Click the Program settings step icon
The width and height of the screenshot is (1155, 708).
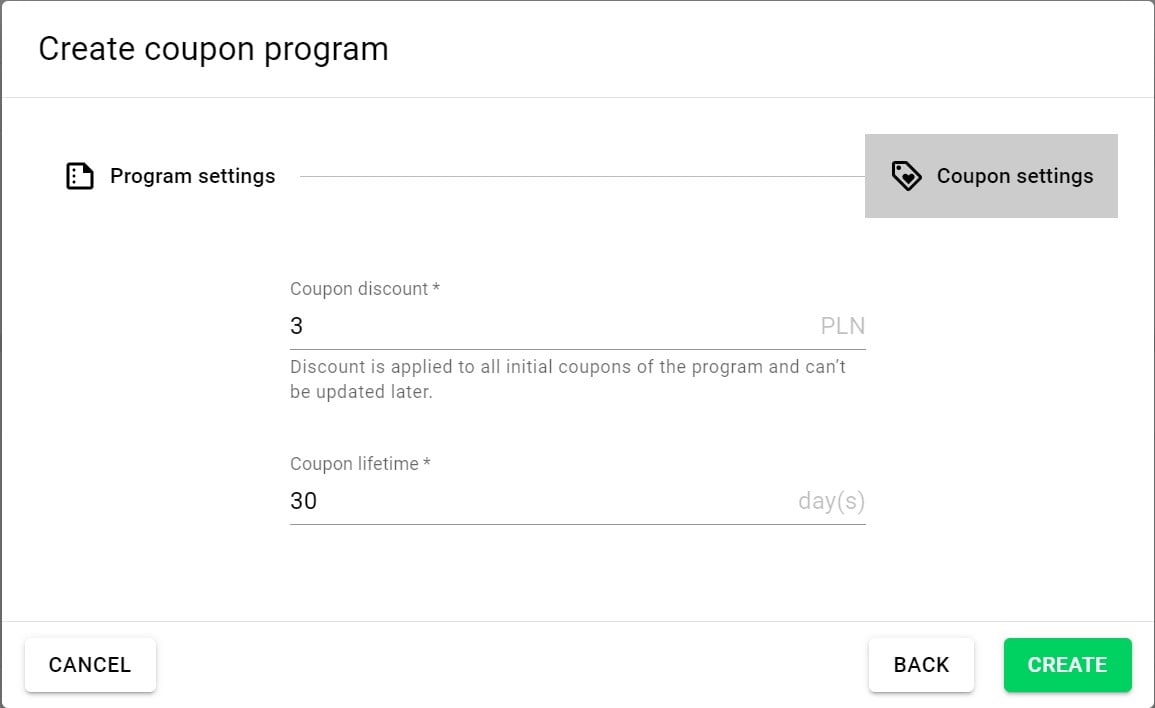[80, 176]
